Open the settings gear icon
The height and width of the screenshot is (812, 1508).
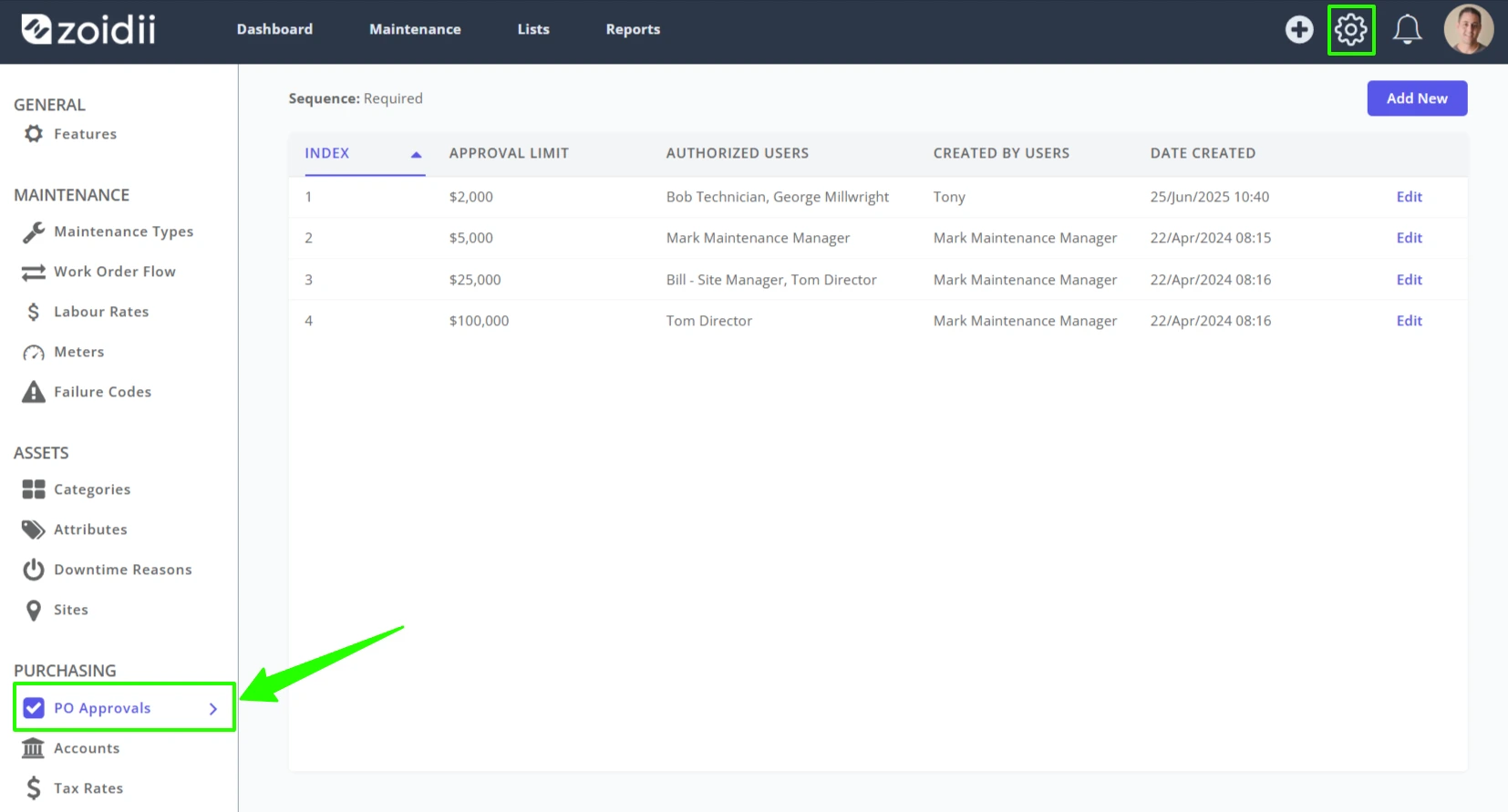click(1351, 30)
